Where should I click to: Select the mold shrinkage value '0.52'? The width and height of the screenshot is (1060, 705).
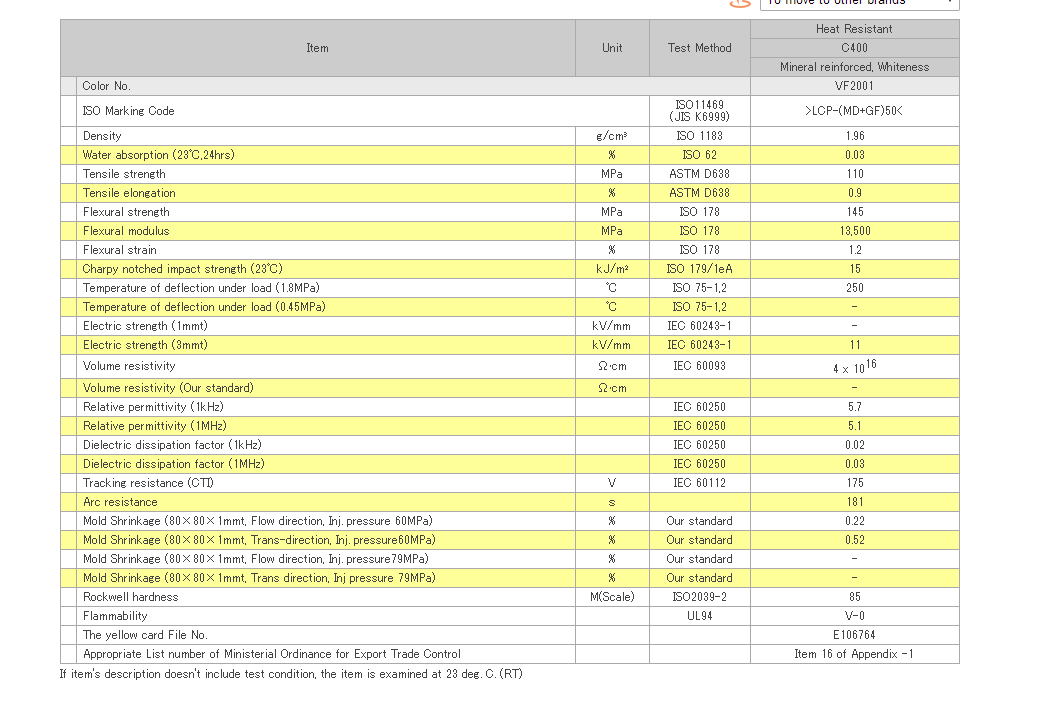pyautogui.click(x=854, y=539)
